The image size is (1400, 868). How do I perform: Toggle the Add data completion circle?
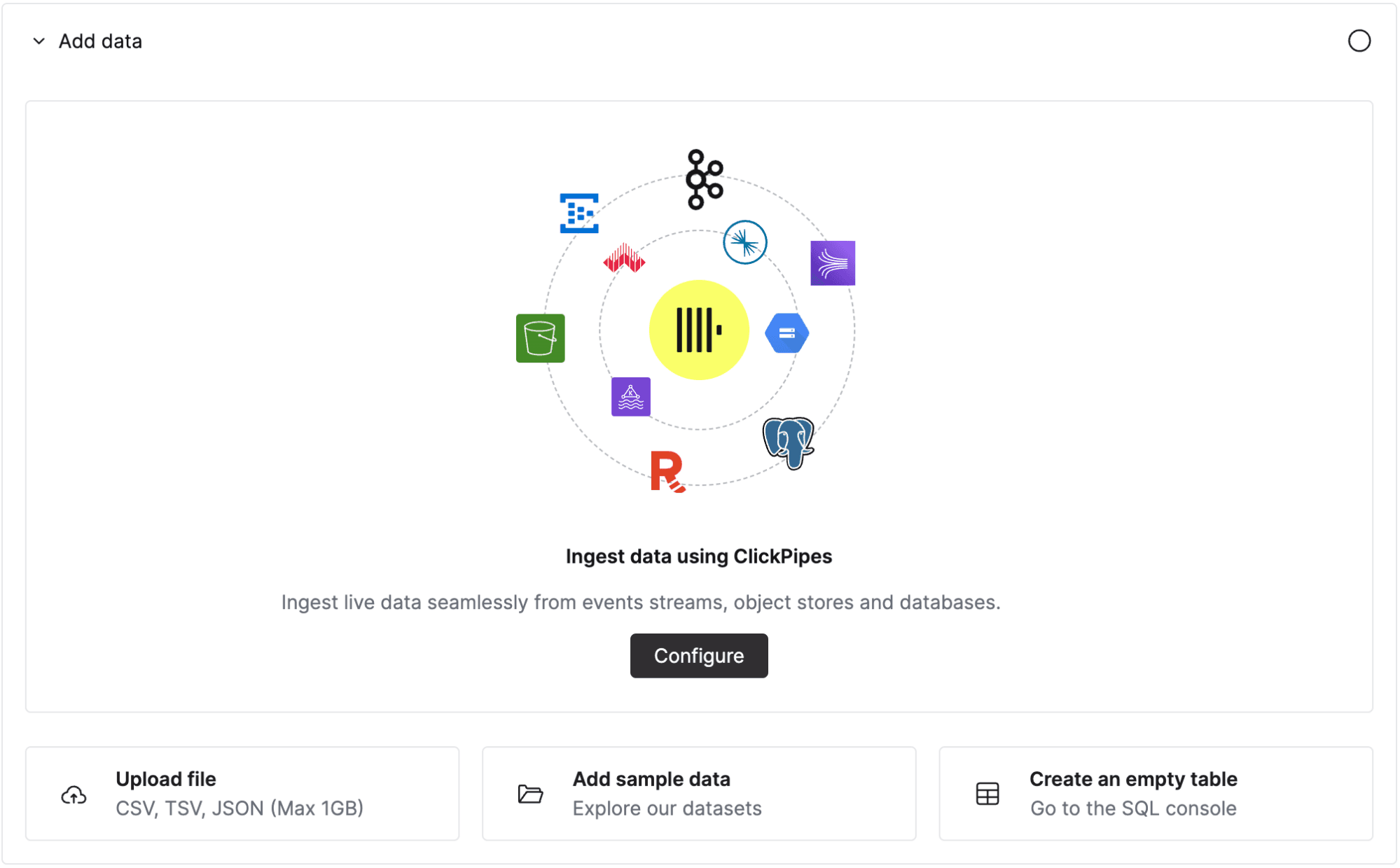coord(1359,41)
